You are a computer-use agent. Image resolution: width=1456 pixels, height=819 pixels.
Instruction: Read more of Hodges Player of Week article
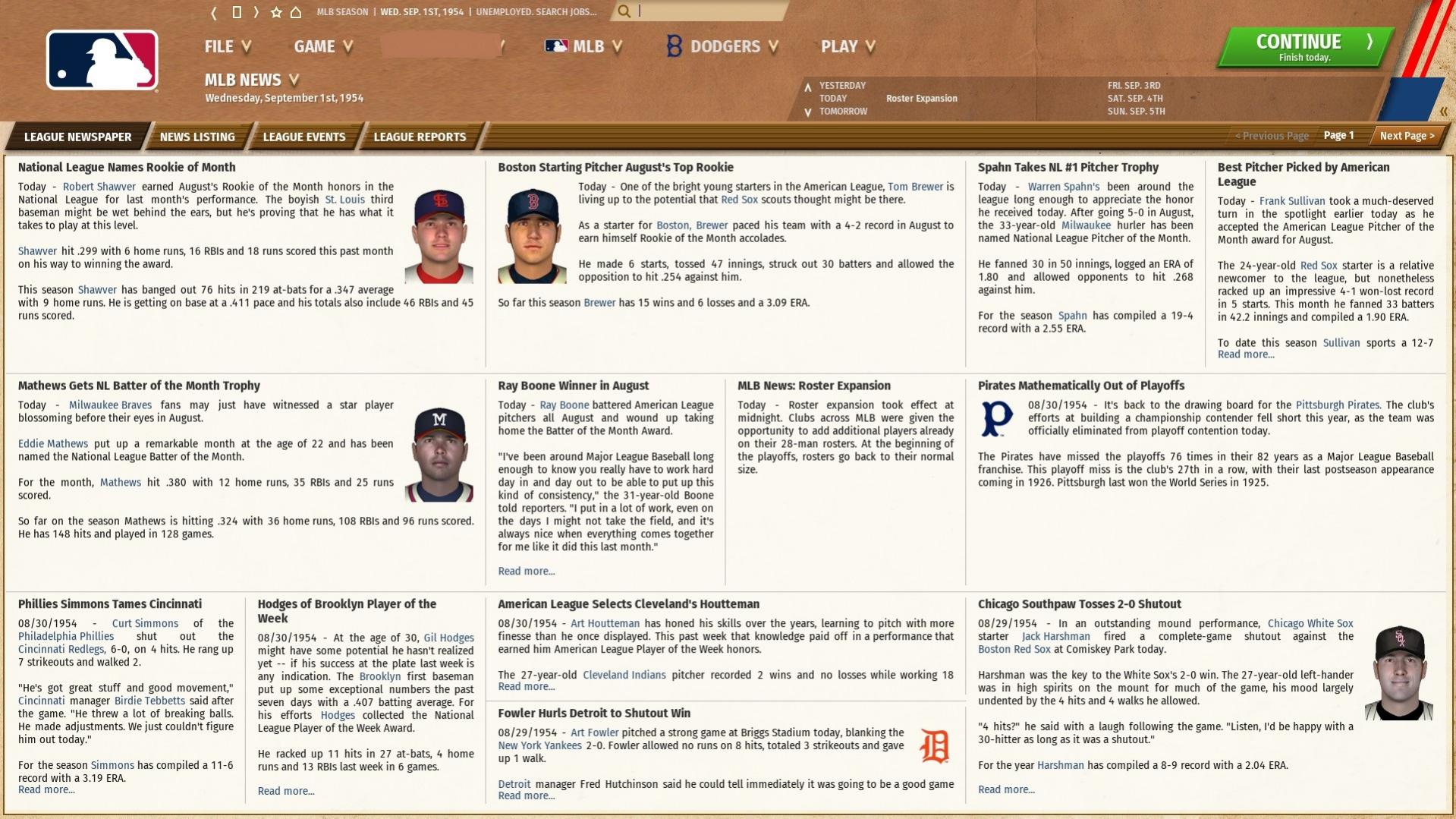[286, 792]
